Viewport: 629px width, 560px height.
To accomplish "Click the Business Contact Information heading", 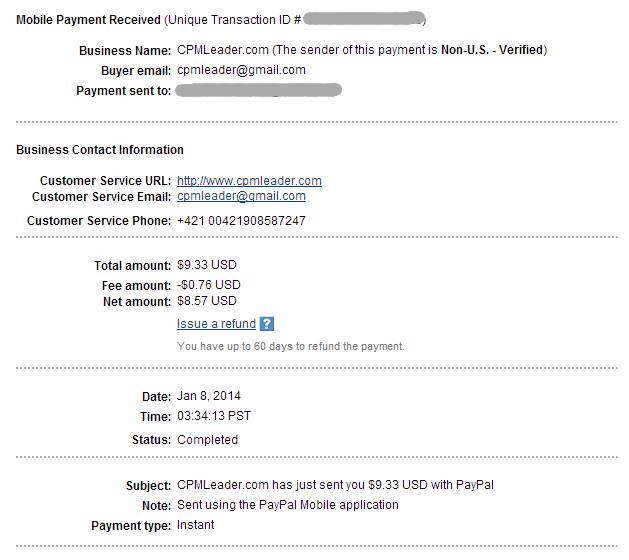I will (100, 150).
